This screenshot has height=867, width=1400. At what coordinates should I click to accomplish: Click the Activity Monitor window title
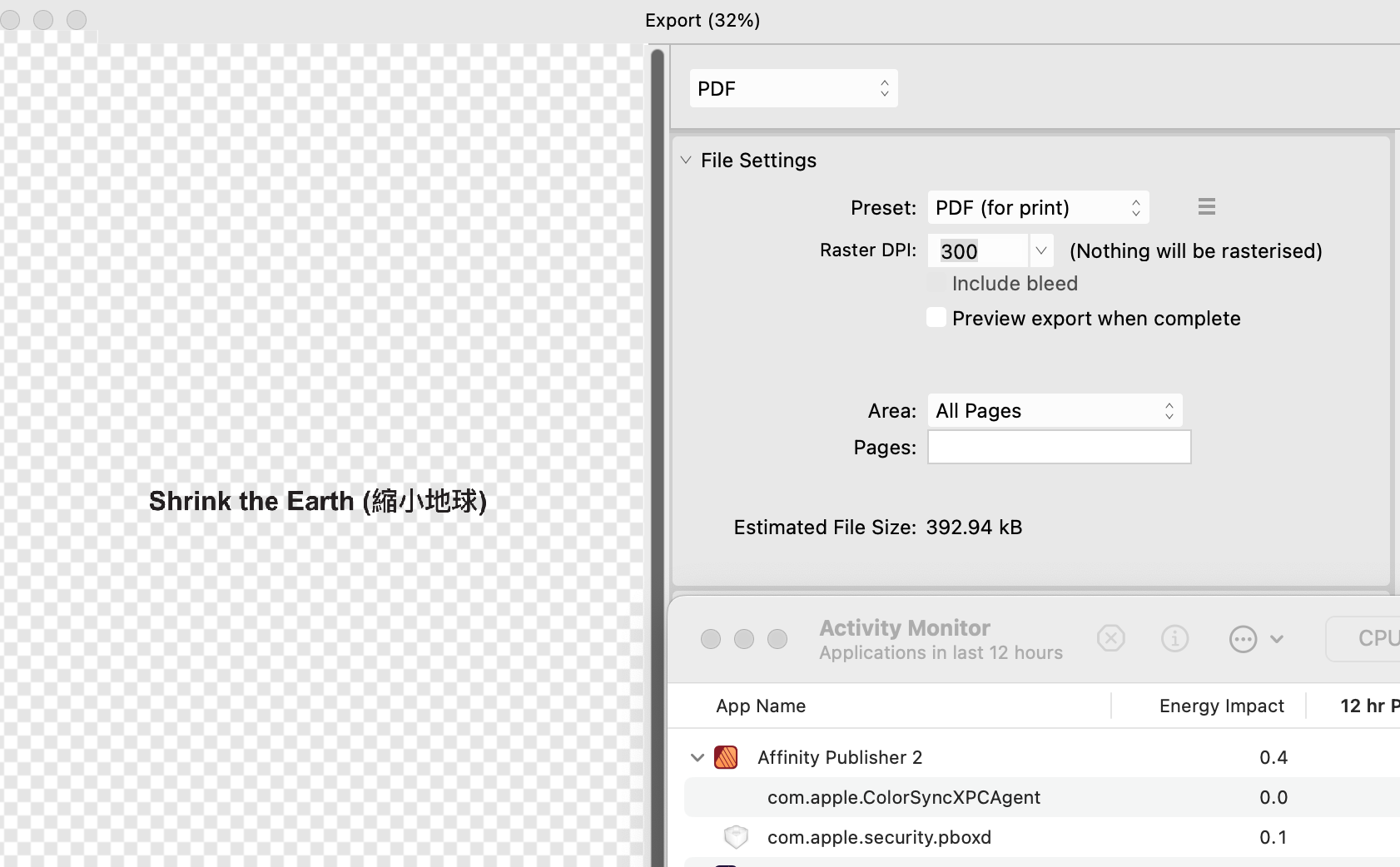[905, 627]
